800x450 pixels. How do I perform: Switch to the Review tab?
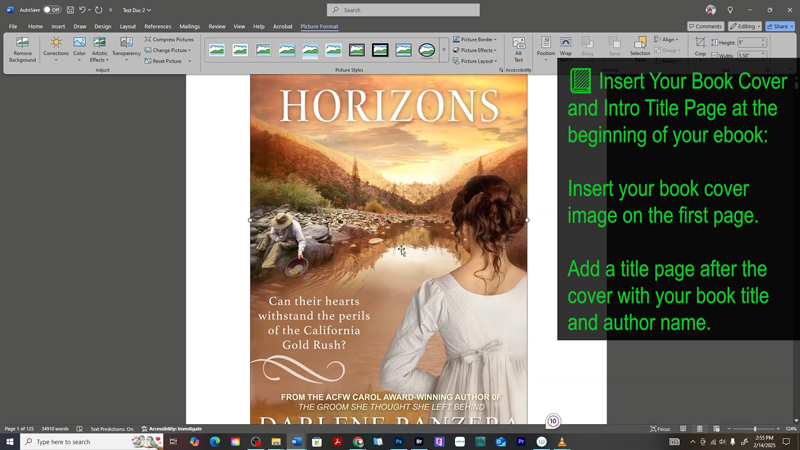217,27
